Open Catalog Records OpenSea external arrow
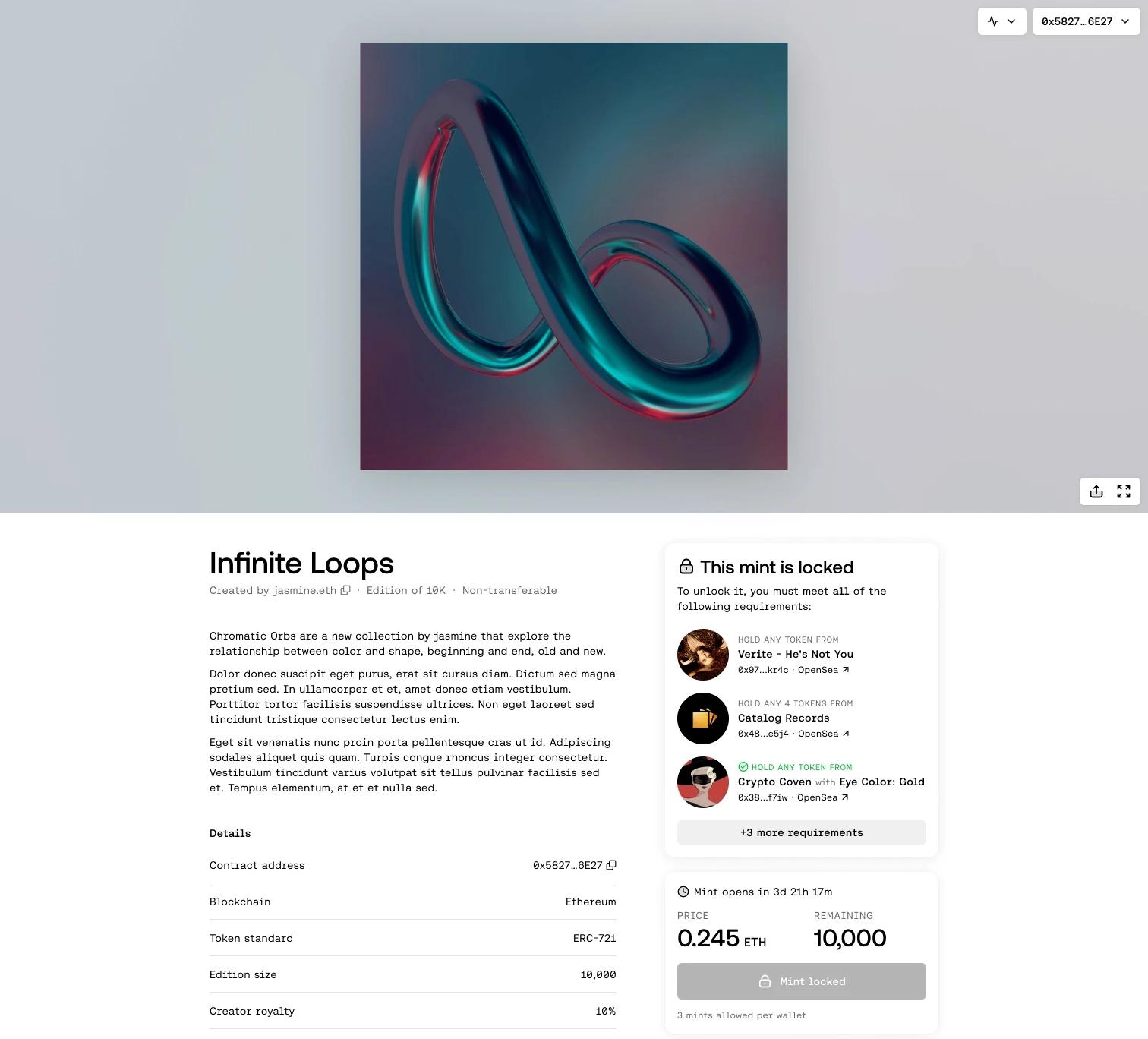1148x1039 pixels. (x=846, y=734)
